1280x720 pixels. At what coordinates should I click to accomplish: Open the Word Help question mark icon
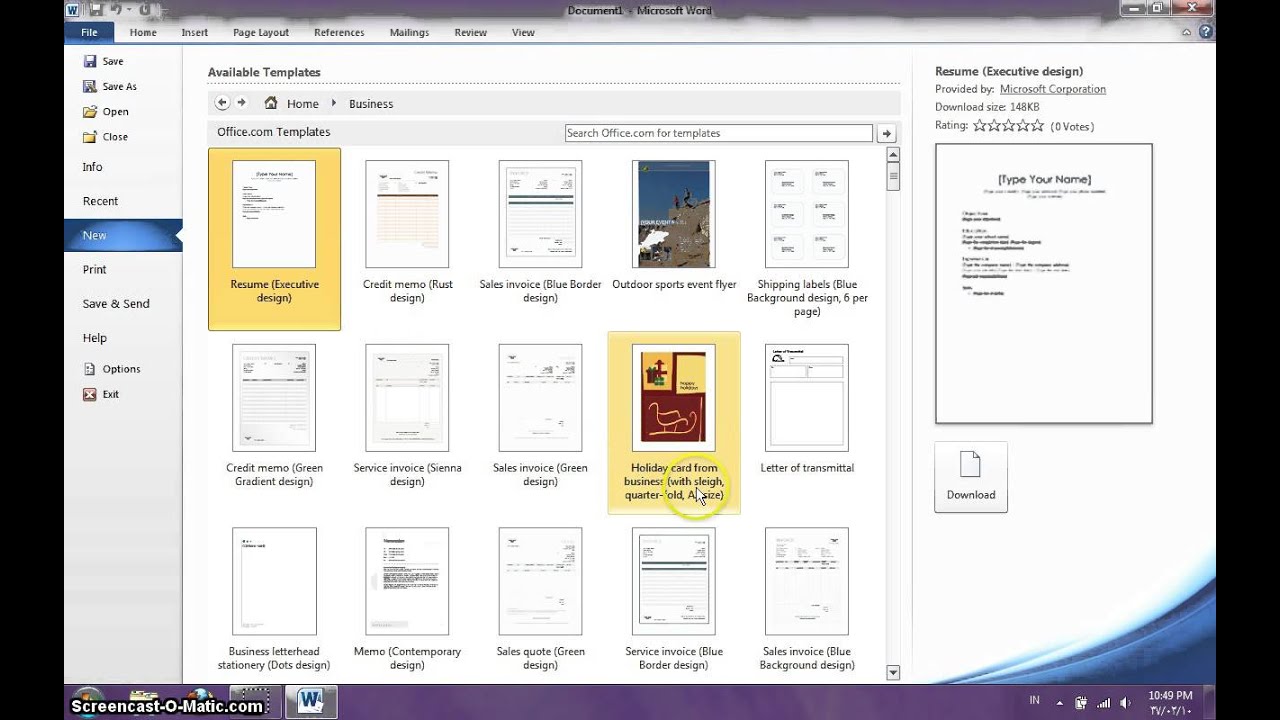[x=1206, y=32]
